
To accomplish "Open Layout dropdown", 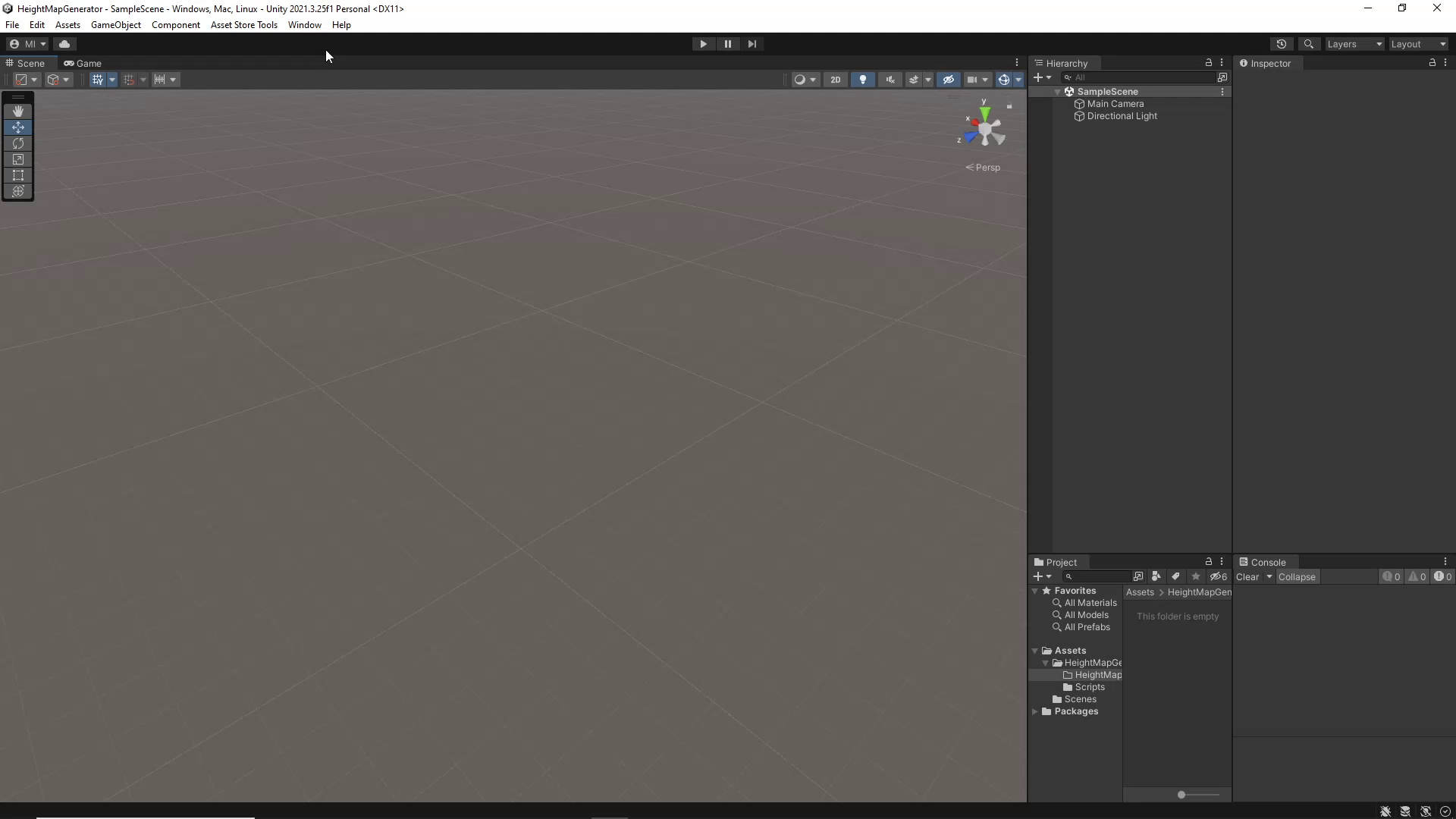I will tap(1419, 44).
